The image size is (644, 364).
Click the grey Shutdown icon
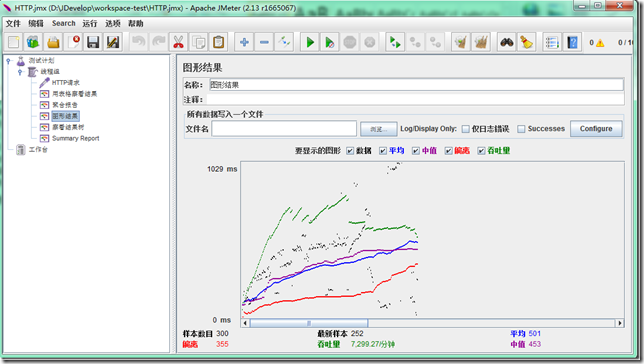[370, 42]
